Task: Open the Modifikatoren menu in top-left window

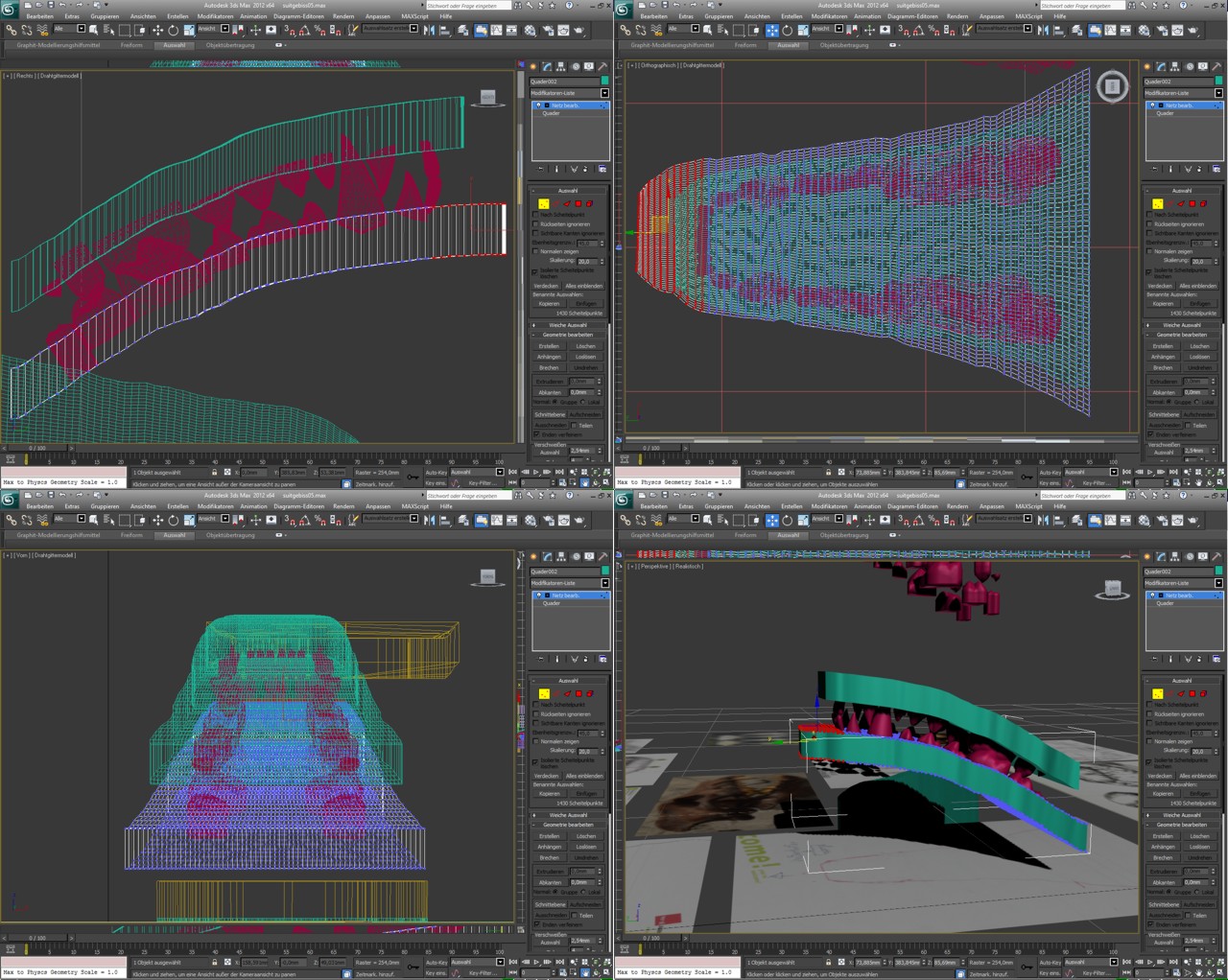Action: tap(215, 16)
